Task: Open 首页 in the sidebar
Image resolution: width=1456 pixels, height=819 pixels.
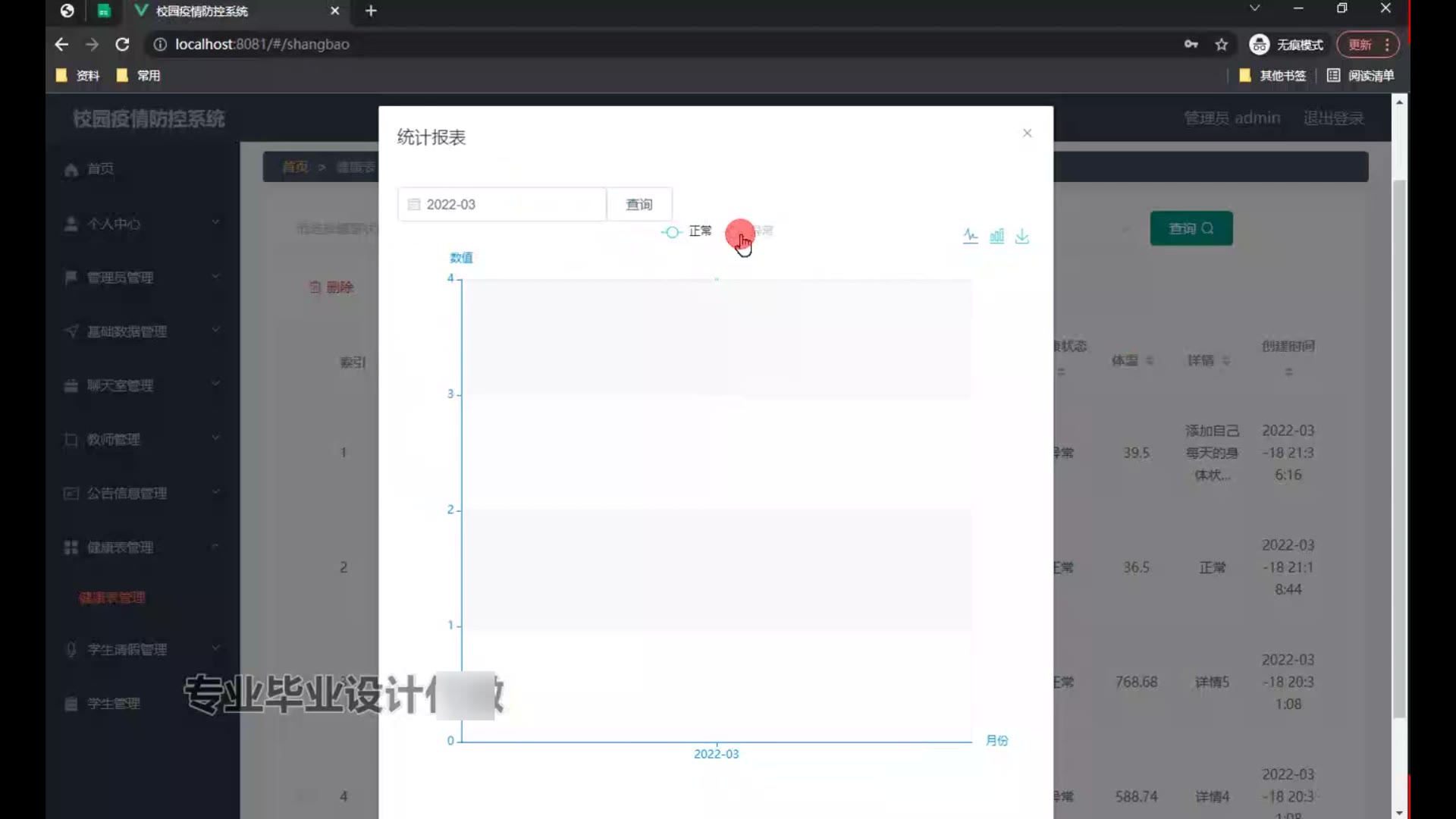Action: click(x=100, y=169)
